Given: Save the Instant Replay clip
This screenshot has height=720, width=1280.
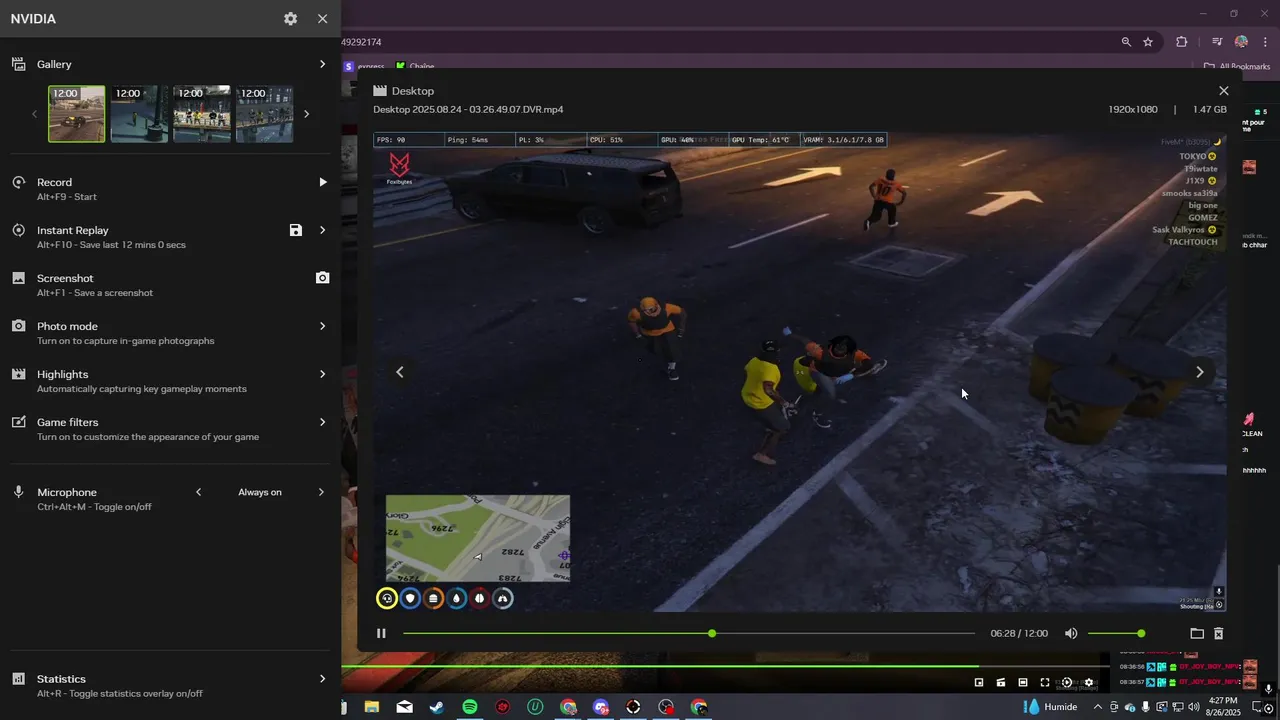Looking at the screenshot, I should 296,230.
